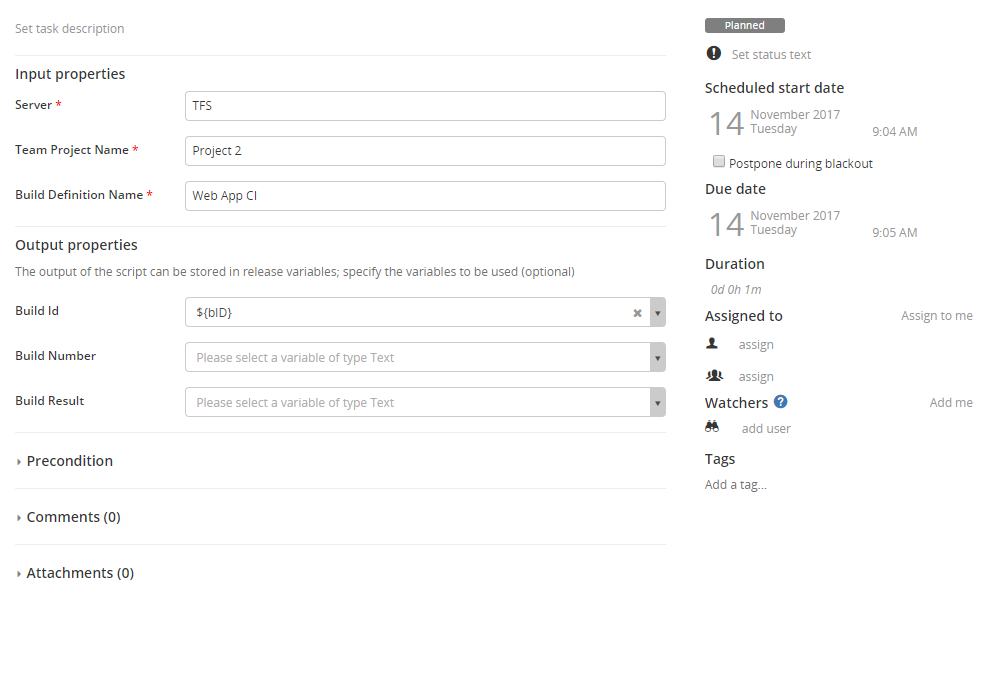Click the Planned status badge
Image resolution: width=988 pixels, height=675 pixels.
pyautogui.click(x=744, y=26)
